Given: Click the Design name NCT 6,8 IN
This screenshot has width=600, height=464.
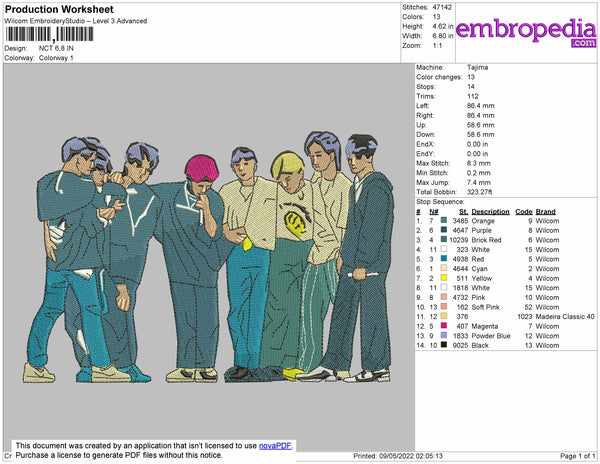Looking at the screenshot, I should click(x=56, y=49).
